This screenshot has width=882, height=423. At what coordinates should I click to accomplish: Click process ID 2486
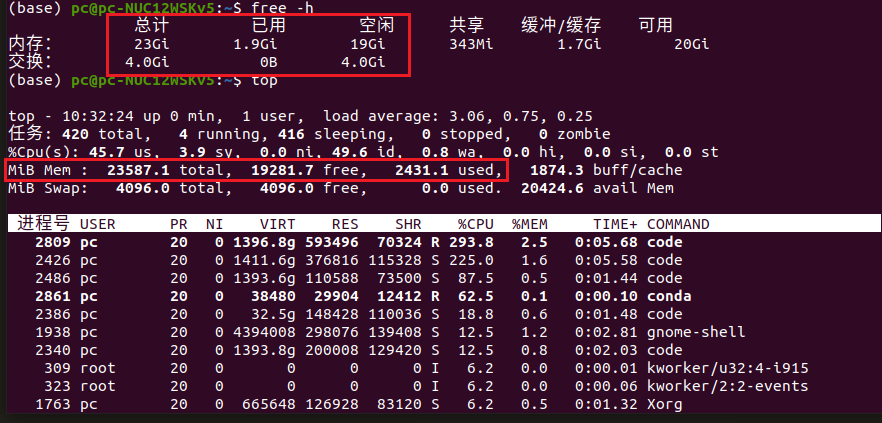53,278
